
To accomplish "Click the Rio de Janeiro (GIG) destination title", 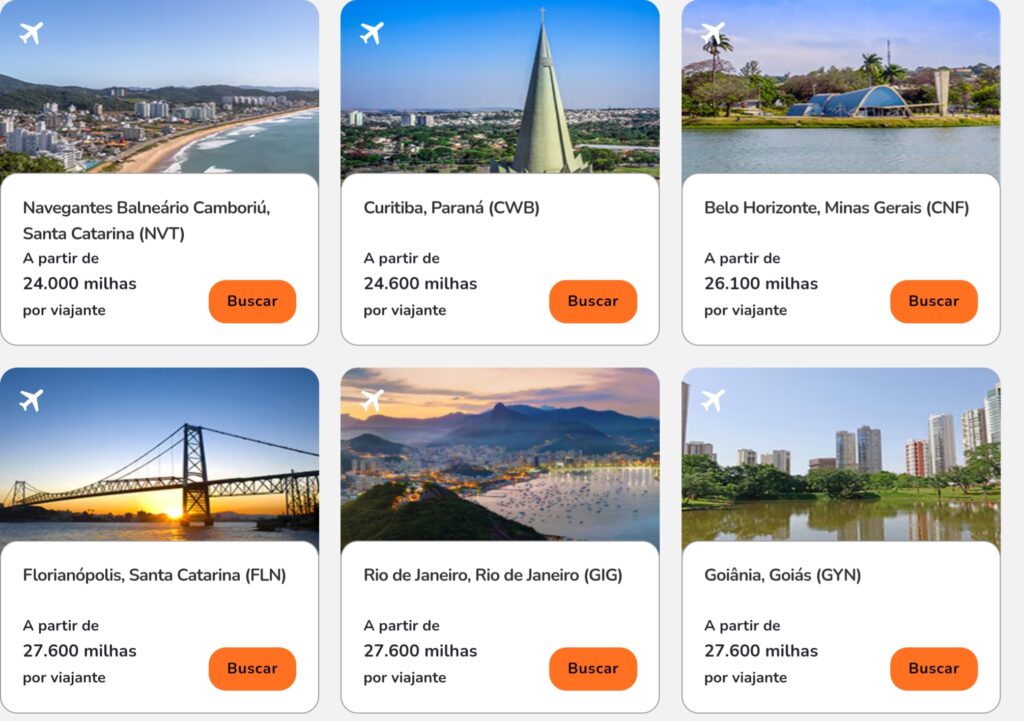I will pyautogui.click(x=493, y=575).
